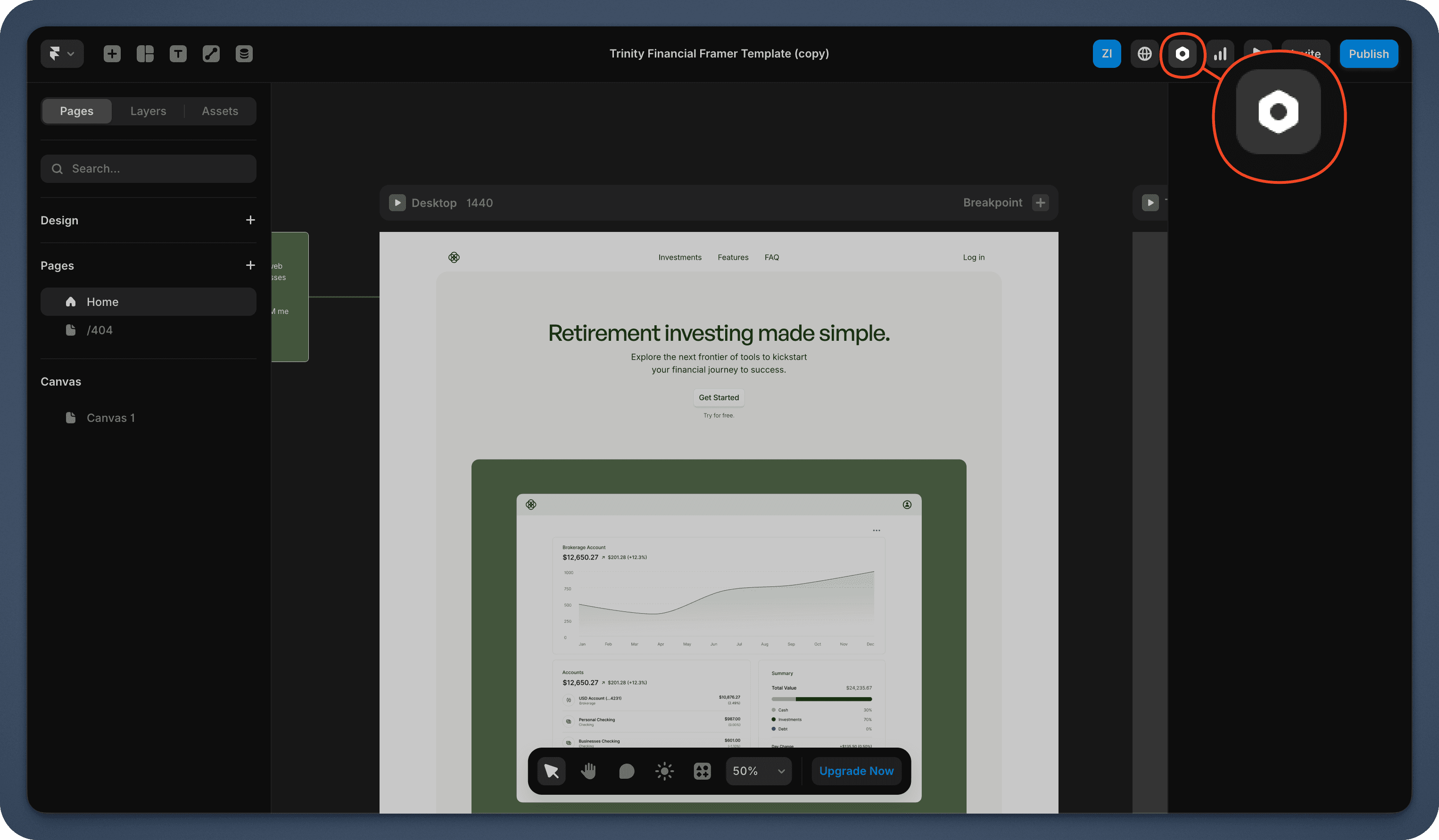1439x840 pixels.
Task: Open the Plugins hexagon icon
Action: click(x=1182, y=54)
